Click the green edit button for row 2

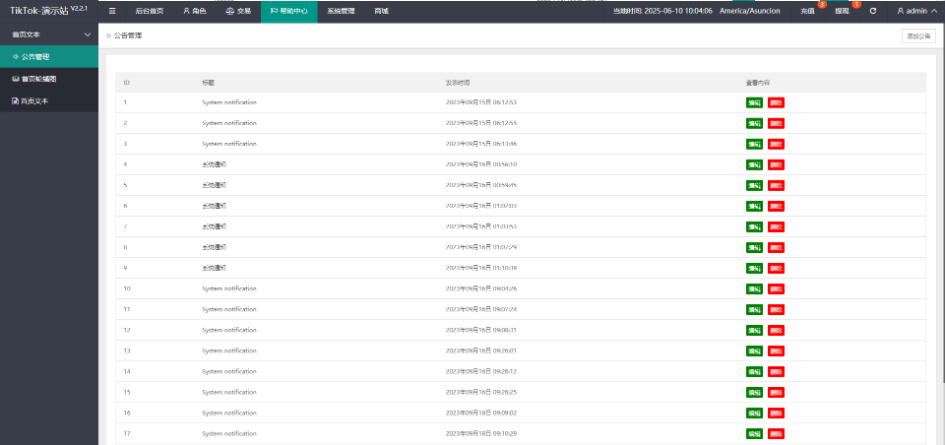[754, 123]
